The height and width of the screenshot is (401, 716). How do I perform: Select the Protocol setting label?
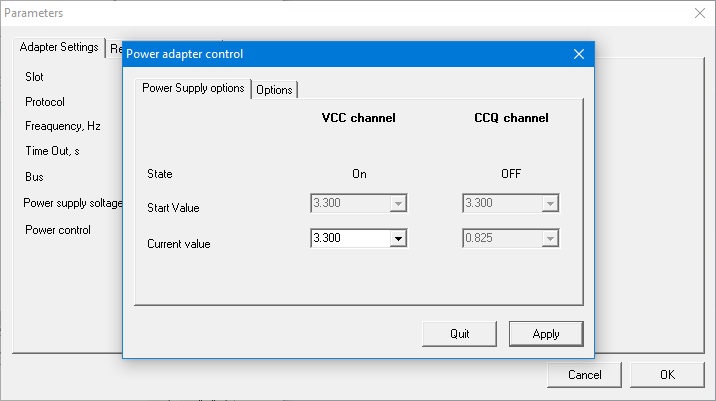(45, 102)
